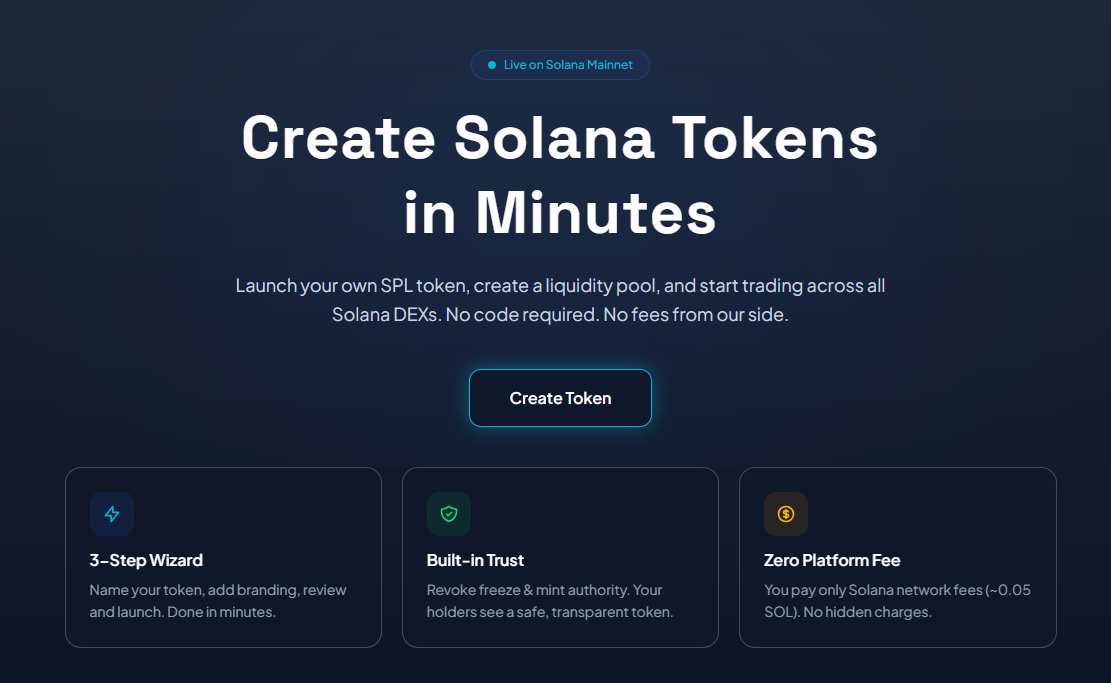Click the heading Create Solana Tokens in Minutes
Screen dimensions: 1111x683
(560, 177)
